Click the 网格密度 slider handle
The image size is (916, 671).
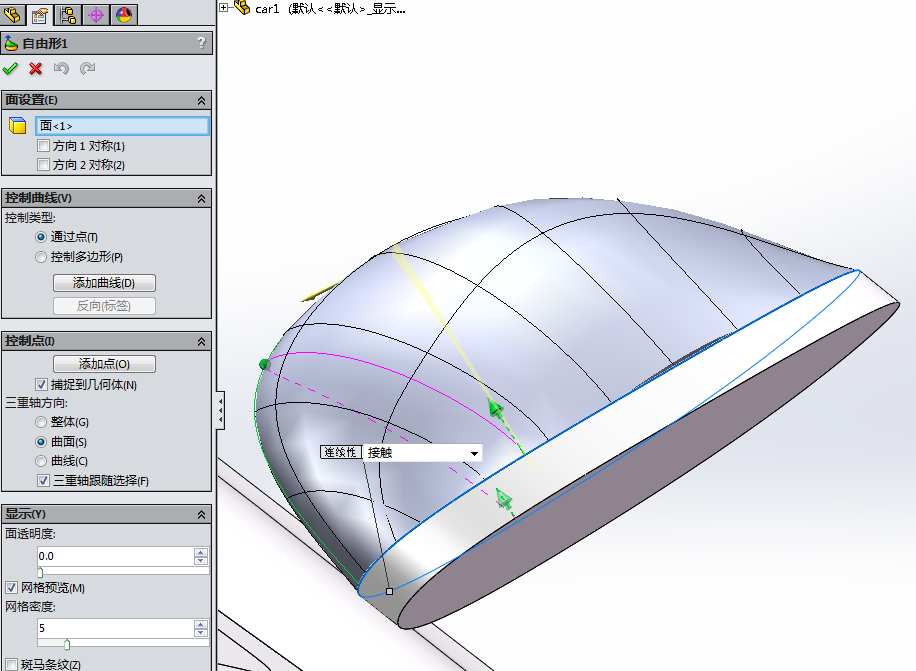click(x=67, y=644)
